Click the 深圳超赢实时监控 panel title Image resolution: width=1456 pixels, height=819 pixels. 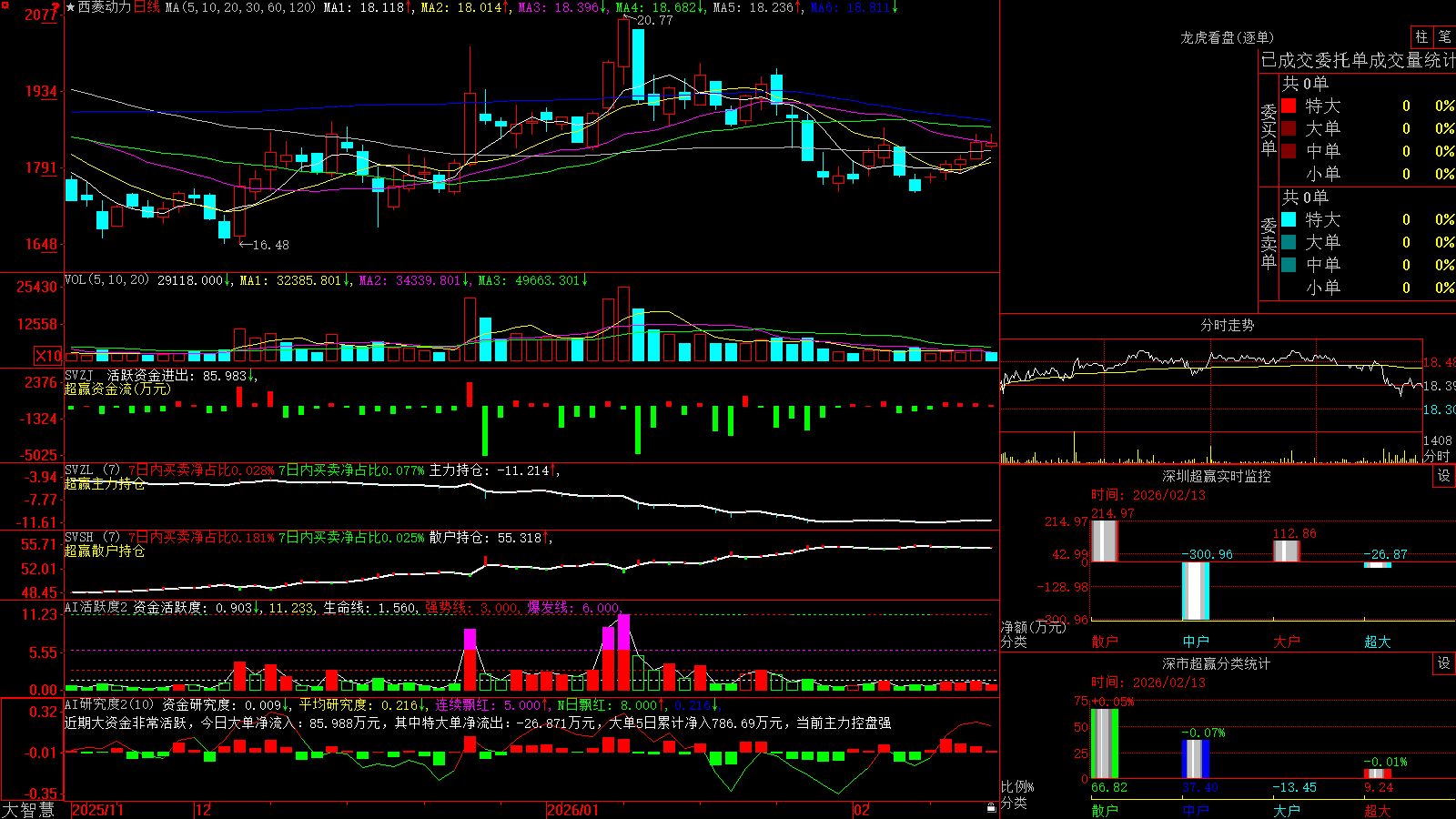pos(1216,476)
